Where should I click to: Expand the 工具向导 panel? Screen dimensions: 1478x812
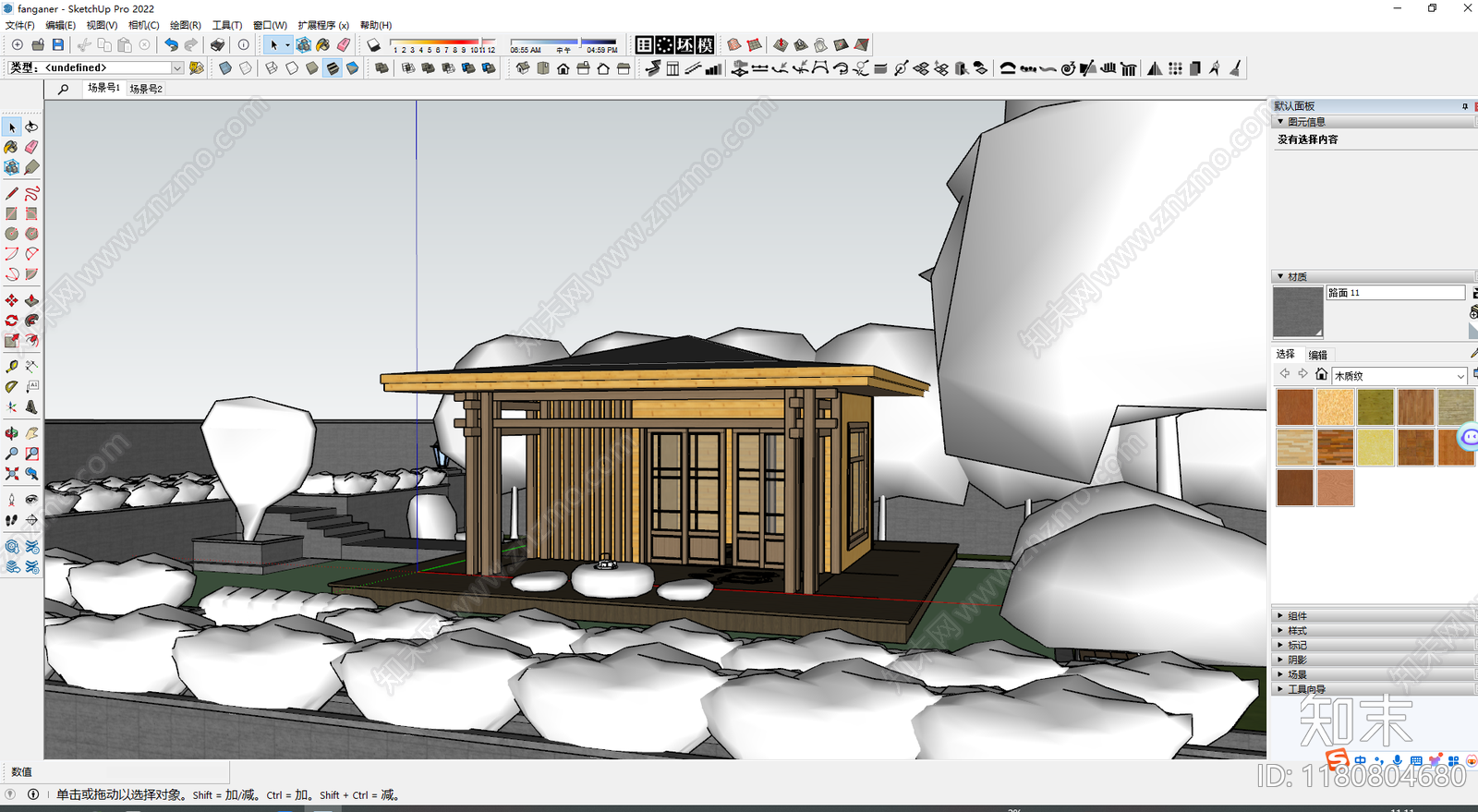click(1280, 689)
